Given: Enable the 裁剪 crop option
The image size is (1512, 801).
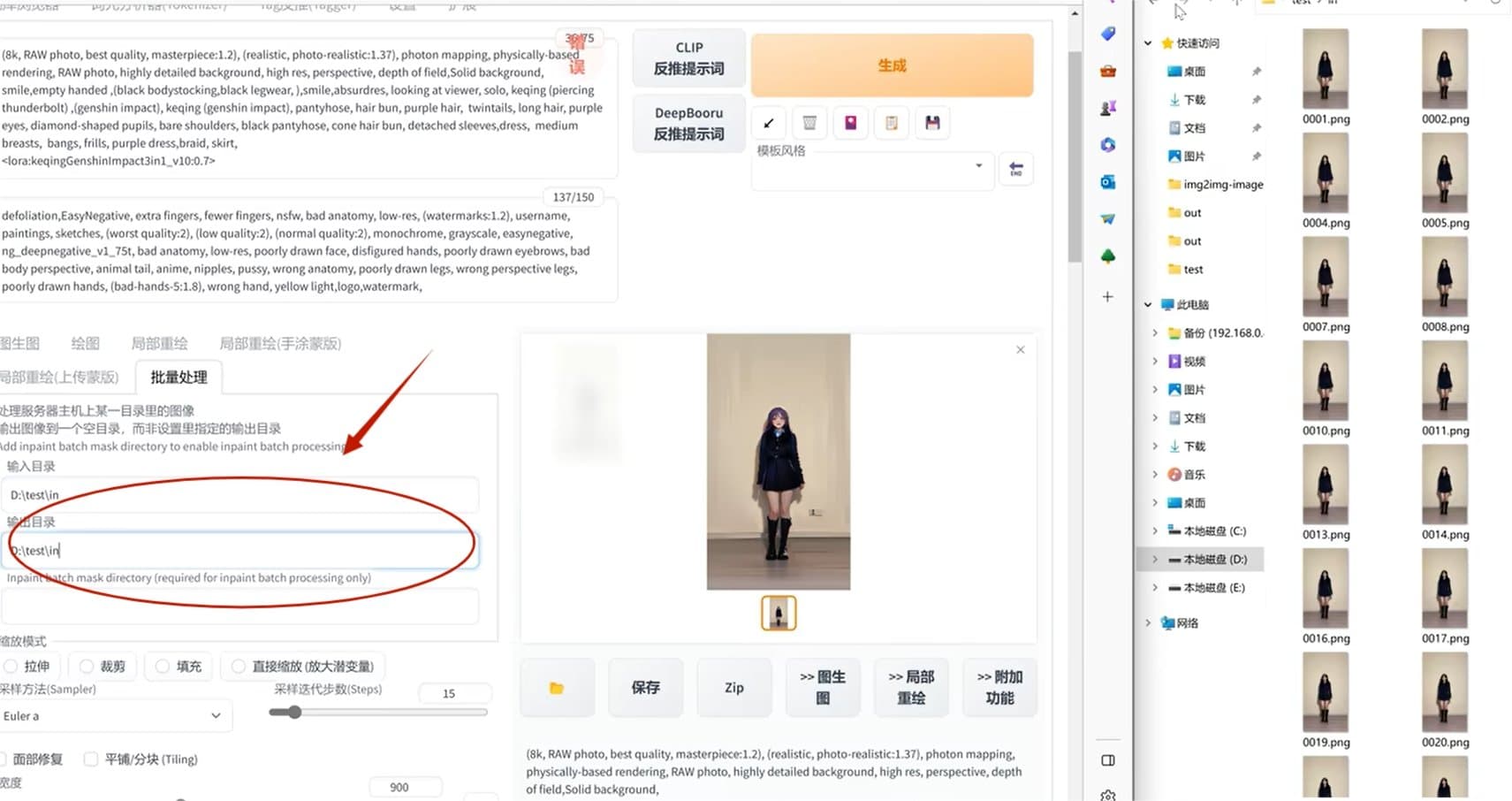Looking at the screenshot, I should [x=86, y=666].
